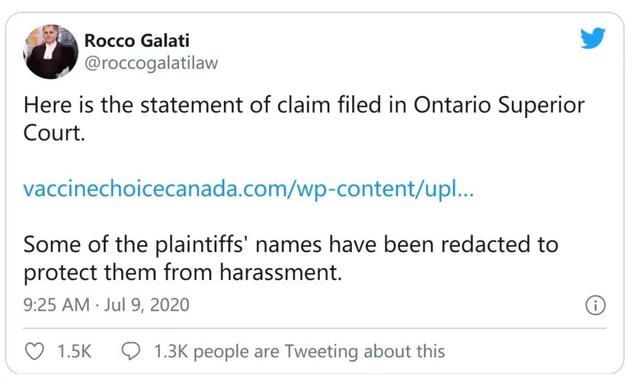Screen dimensions: 640x379
Task: Click the words 'Ontario Superior'
Action: (x=499, y=105)
